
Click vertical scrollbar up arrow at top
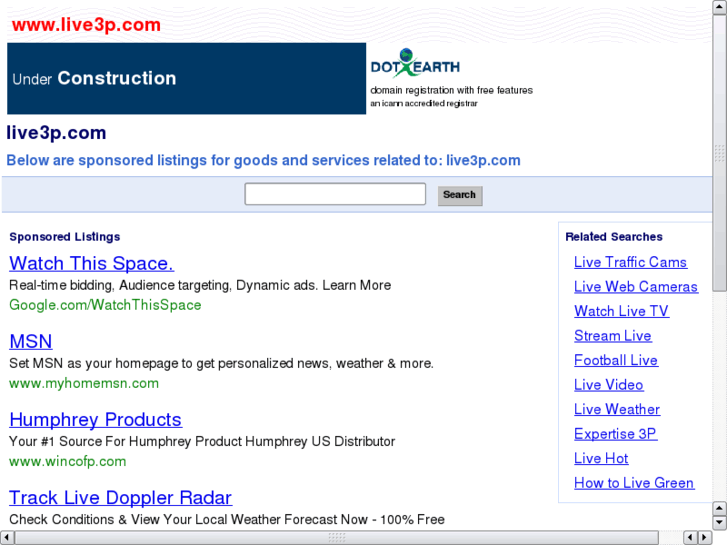point(720,7)
